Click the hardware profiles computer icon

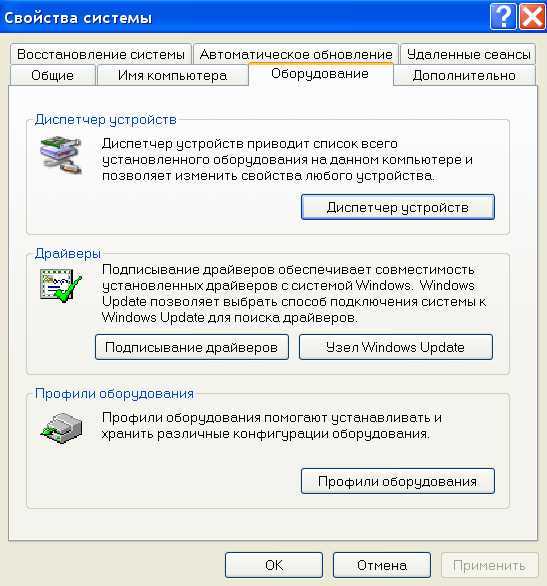61,428
